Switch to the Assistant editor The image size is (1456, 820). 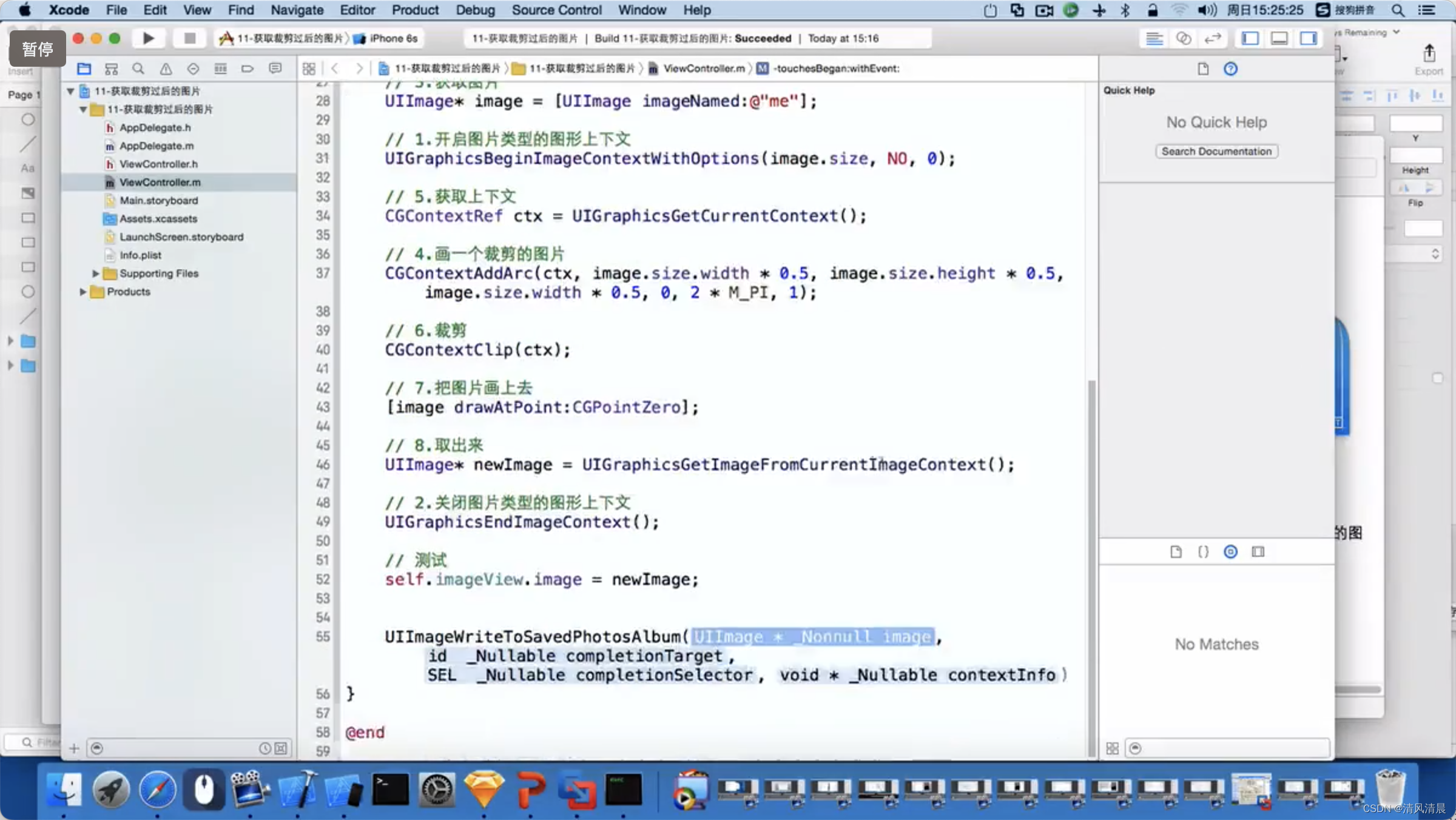click(x=1183, y=38)
